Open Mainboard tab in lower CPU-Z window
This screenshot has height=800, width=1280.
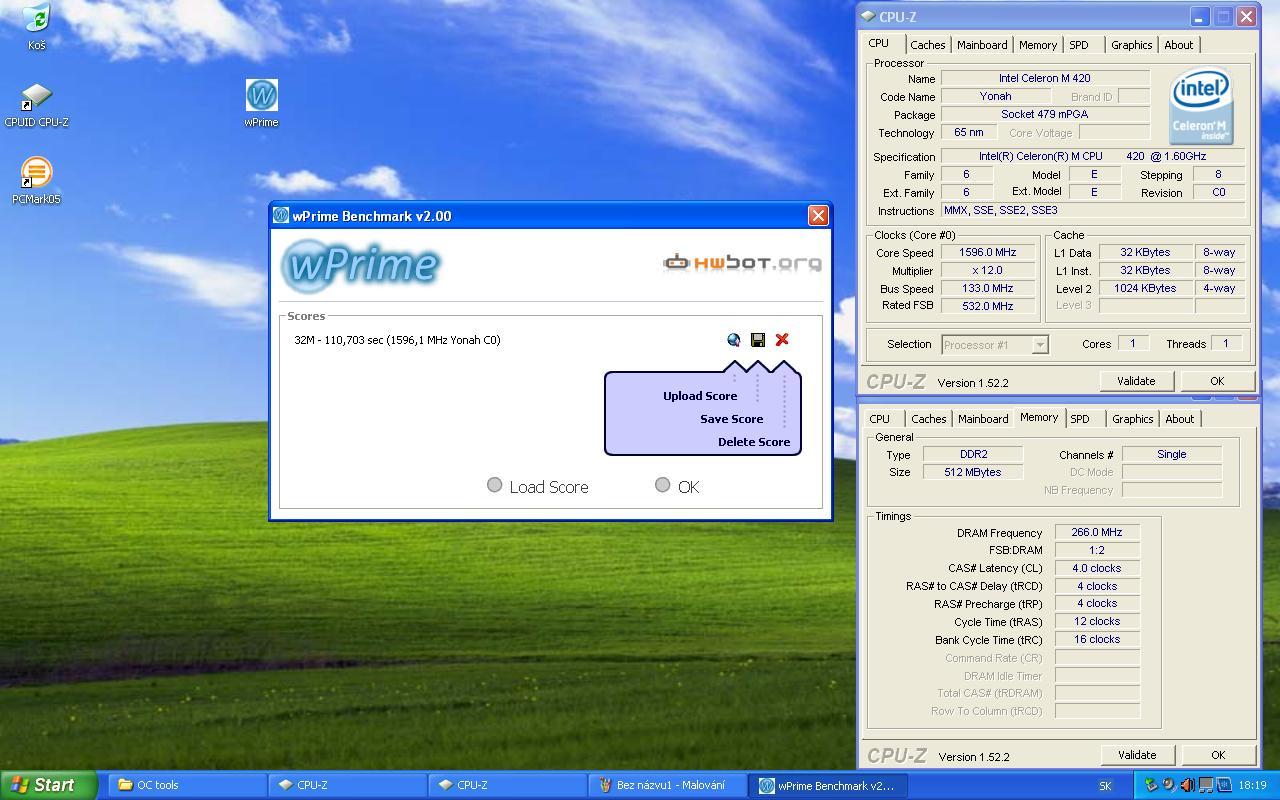coord(983,419)
